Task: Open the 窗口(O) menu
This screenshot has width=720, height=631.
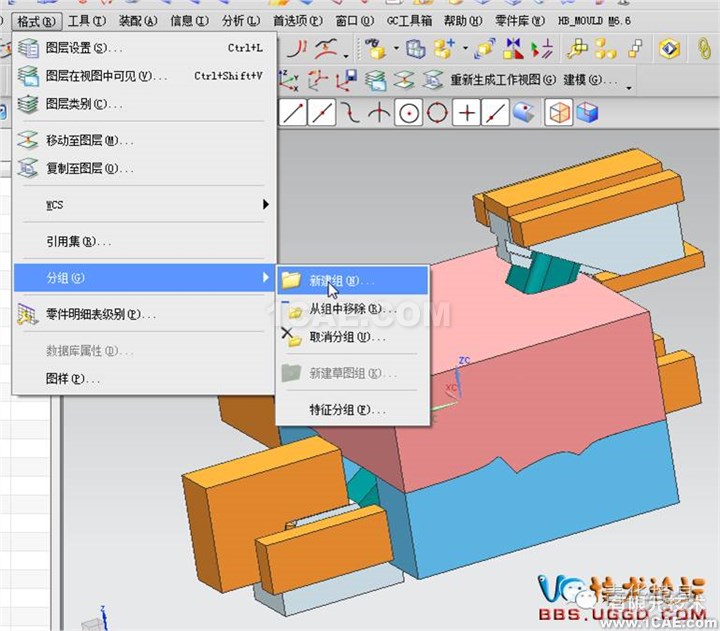Action: (354, 21)
